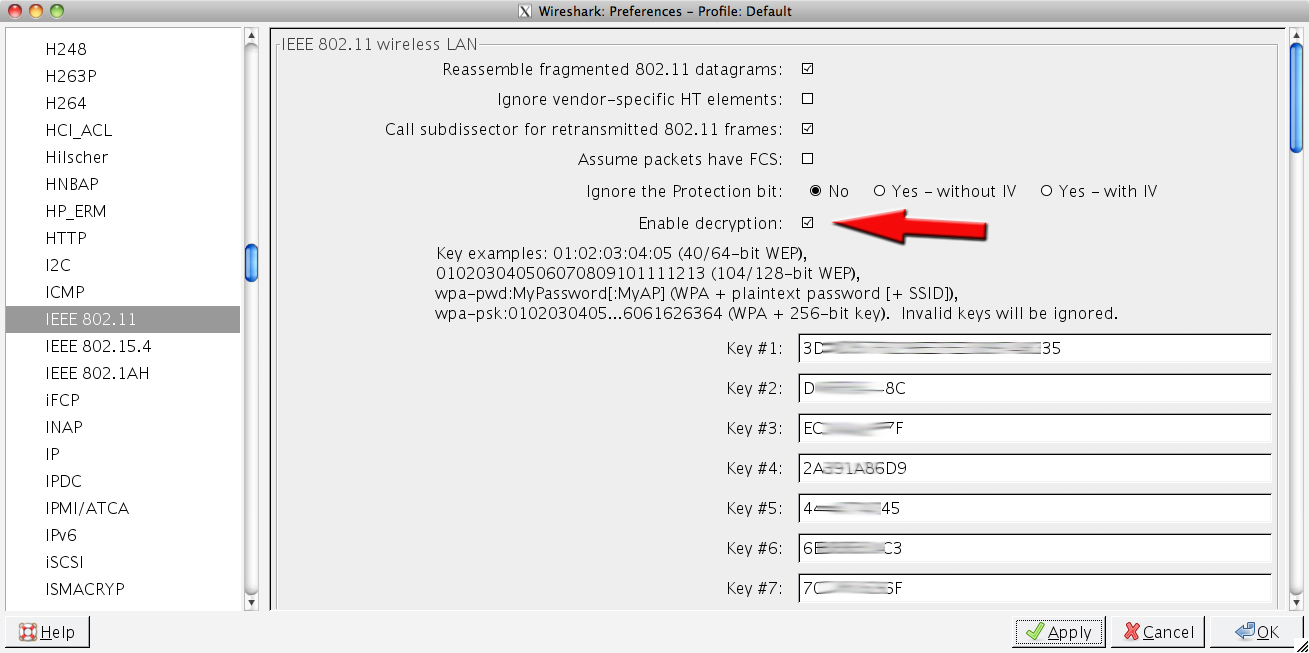
Task: Click the Key #4 input field
Action: [x=1035, y=468]
